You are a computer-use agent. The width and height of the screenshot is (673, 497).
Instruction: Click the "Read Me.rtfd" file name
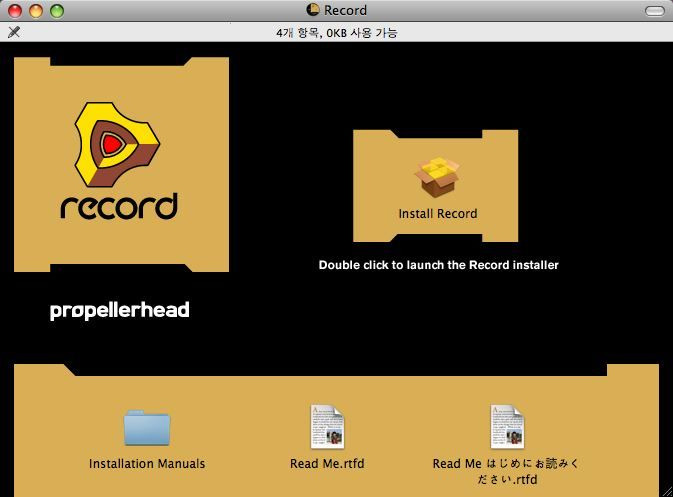(327, 464)
